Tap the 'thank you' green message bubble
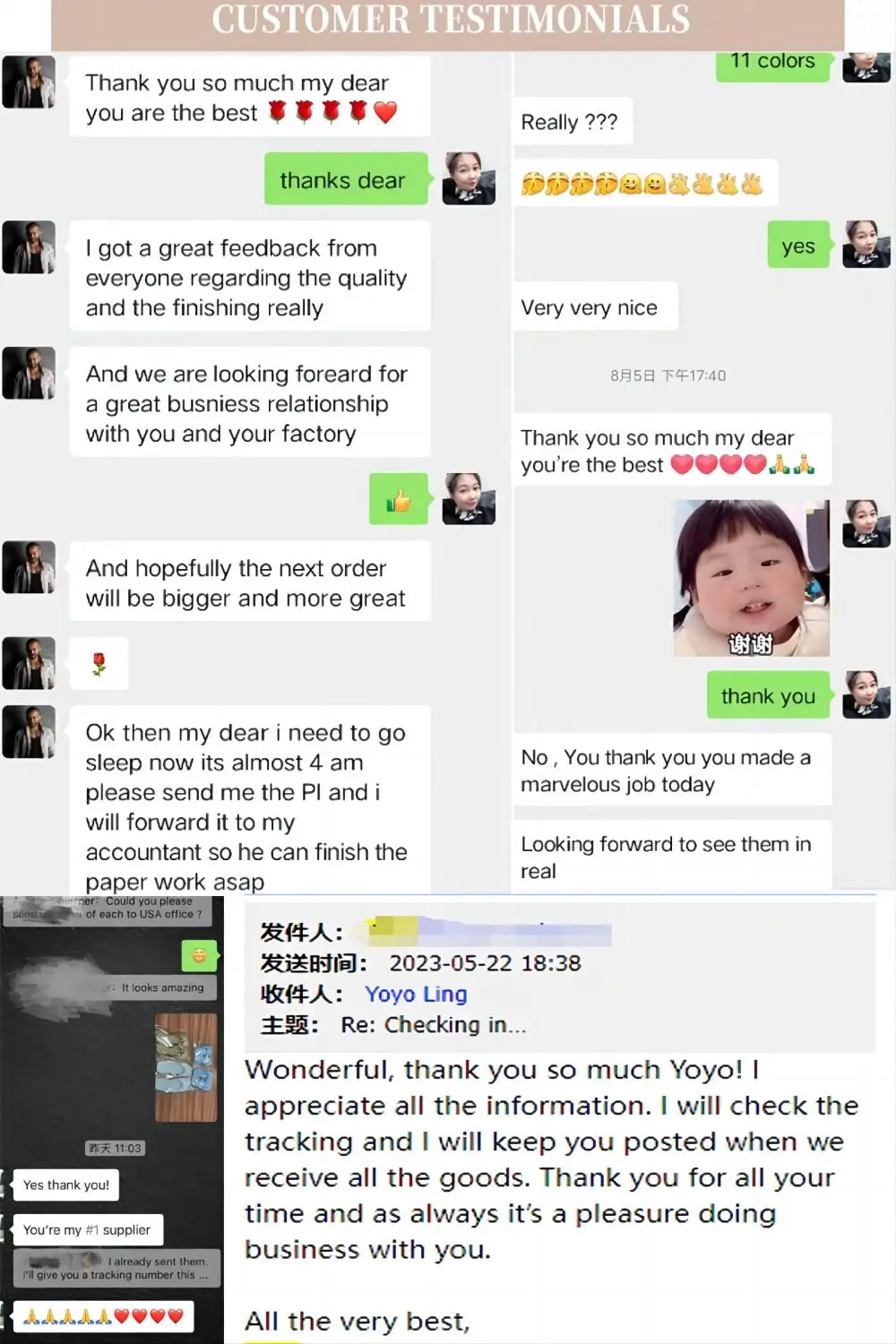This screenshot has height=1344, width=896. click(x=769, y=696)
